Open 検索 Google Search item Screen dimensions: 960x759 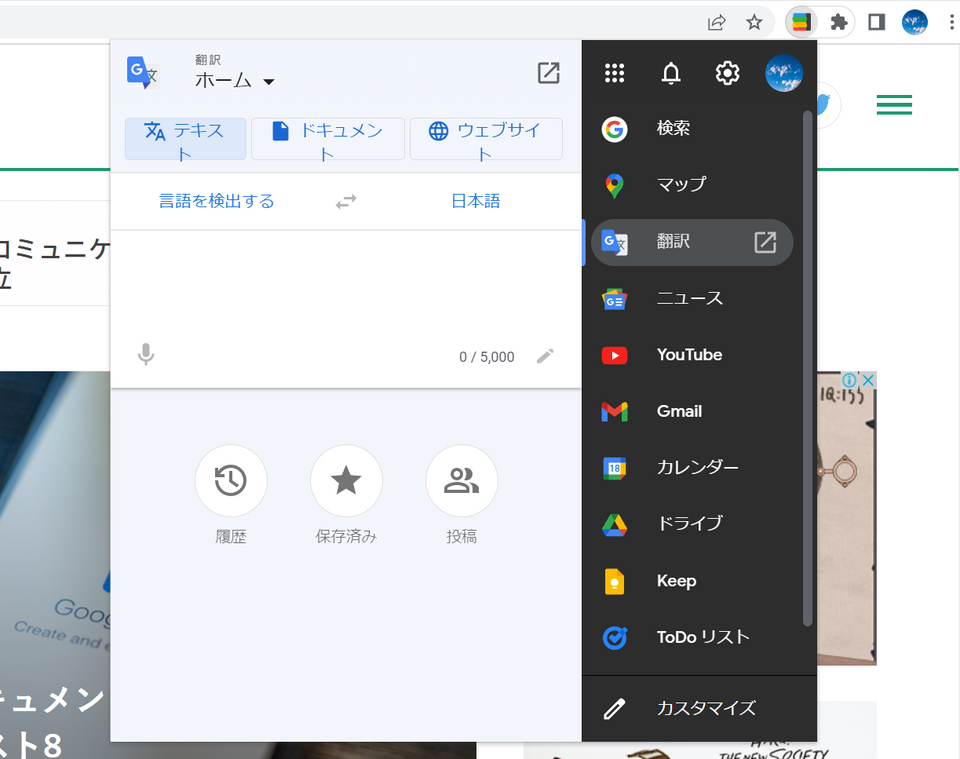coord(692,129)
